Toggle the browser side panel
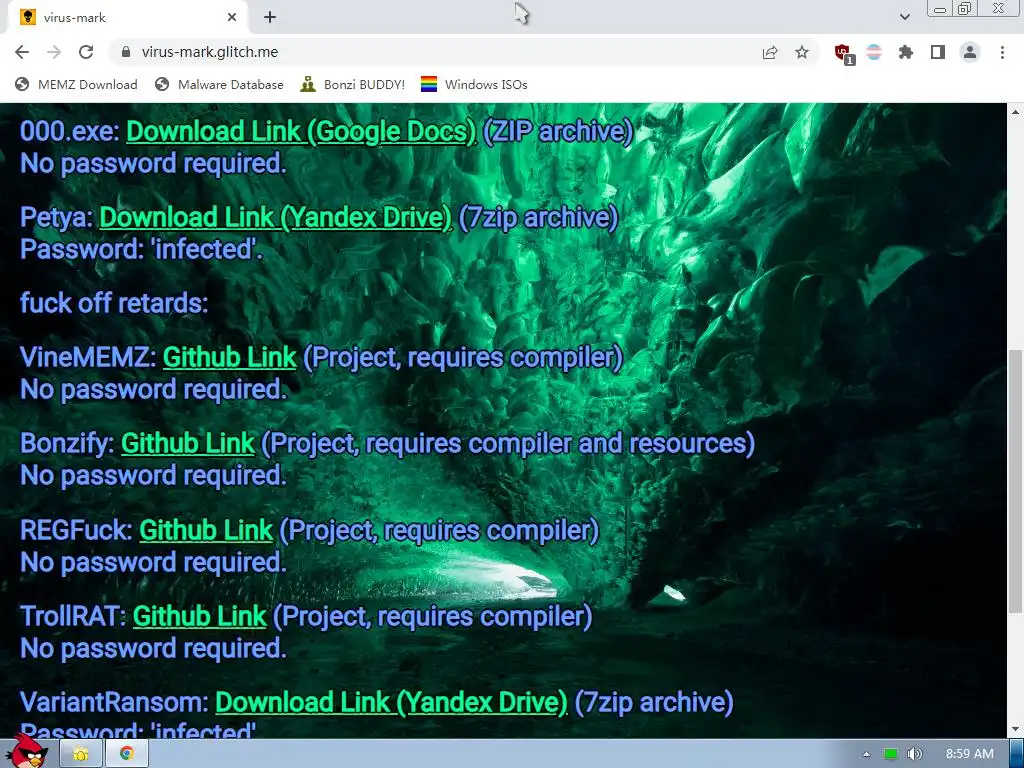This screenshot has height=768, width=1024. (938, 52)
